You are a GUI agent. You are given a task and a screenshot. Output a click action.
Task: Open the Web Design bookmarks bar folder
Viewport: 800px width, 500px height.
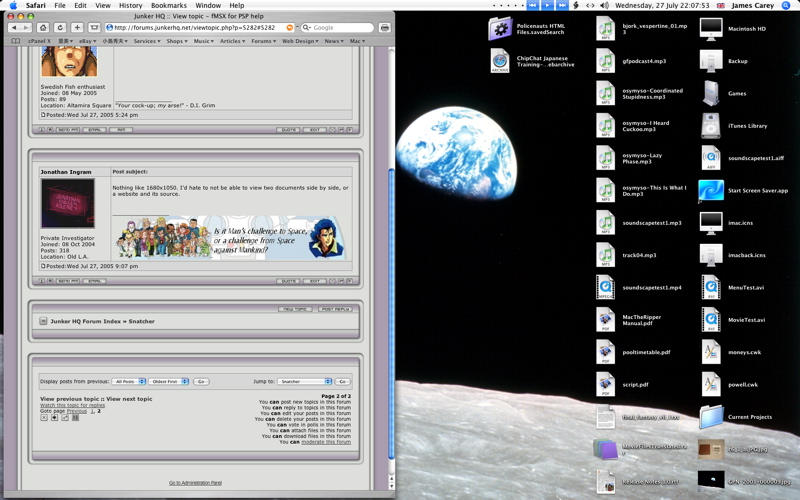[300, 41]
